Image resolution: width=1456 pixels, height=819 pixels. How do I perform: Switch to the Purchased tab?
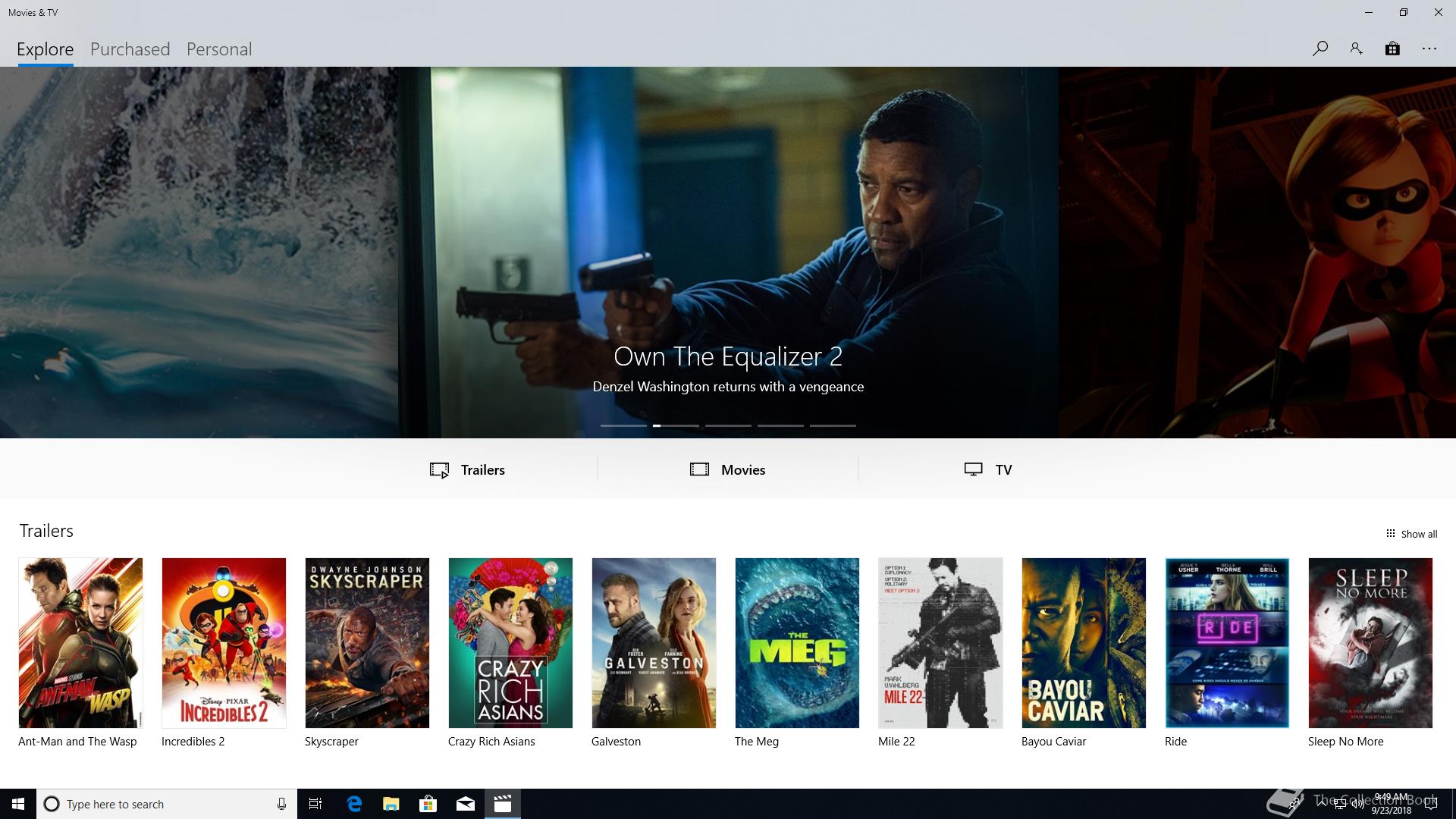click(130, 49)
